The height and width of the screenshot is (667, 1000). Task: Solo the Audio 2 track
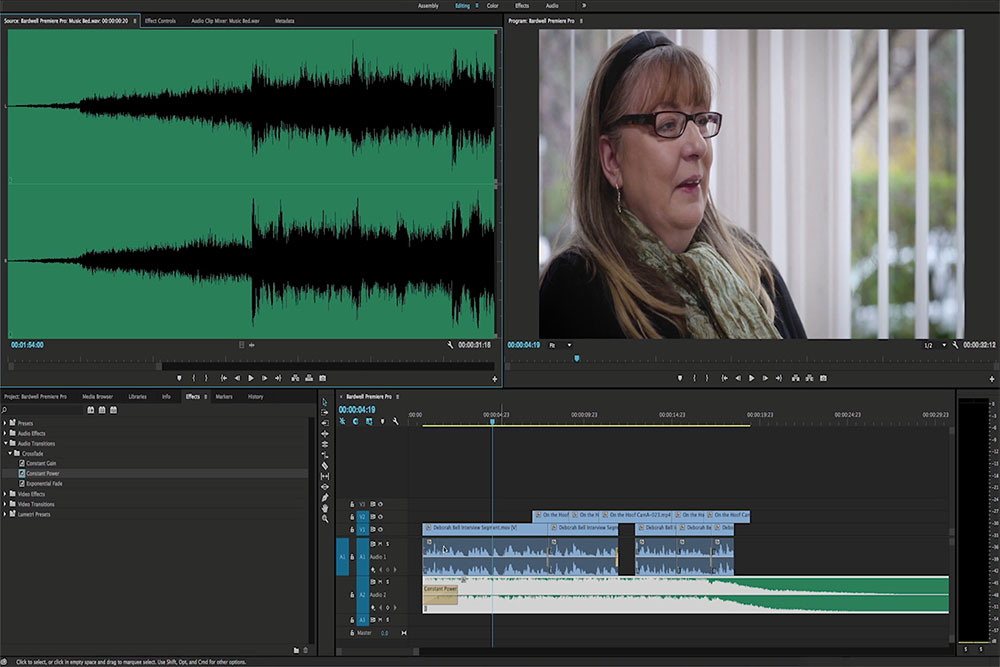pos(387,581)
